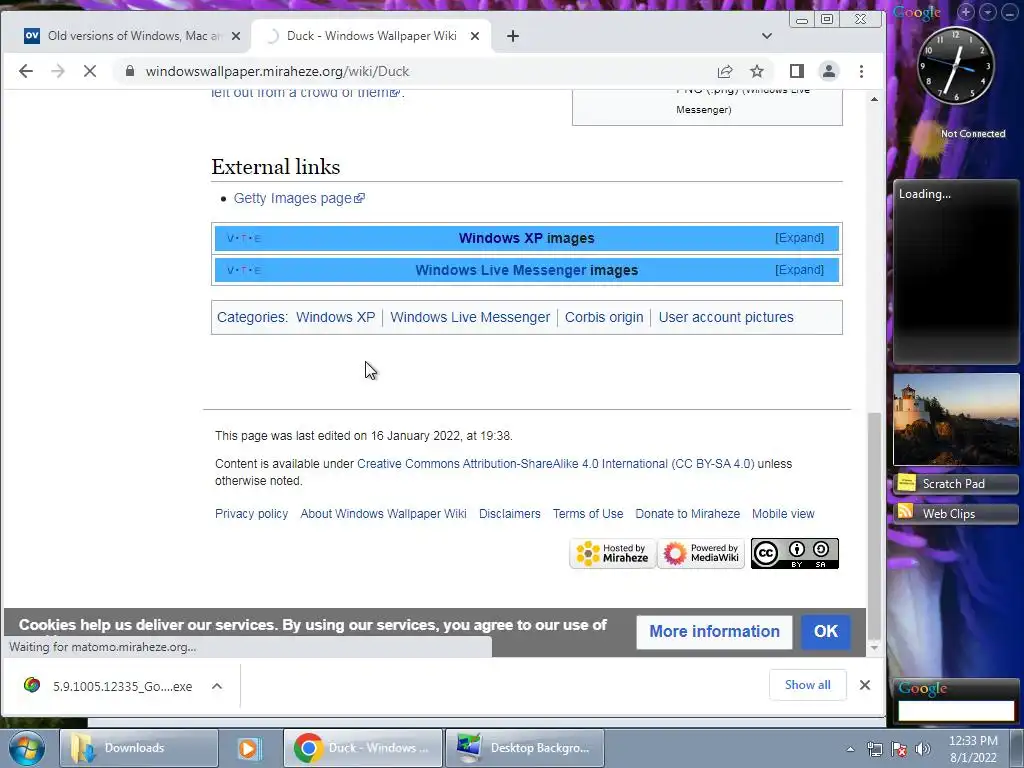Open the Chrome three-dot menu

tap(861, 71)
